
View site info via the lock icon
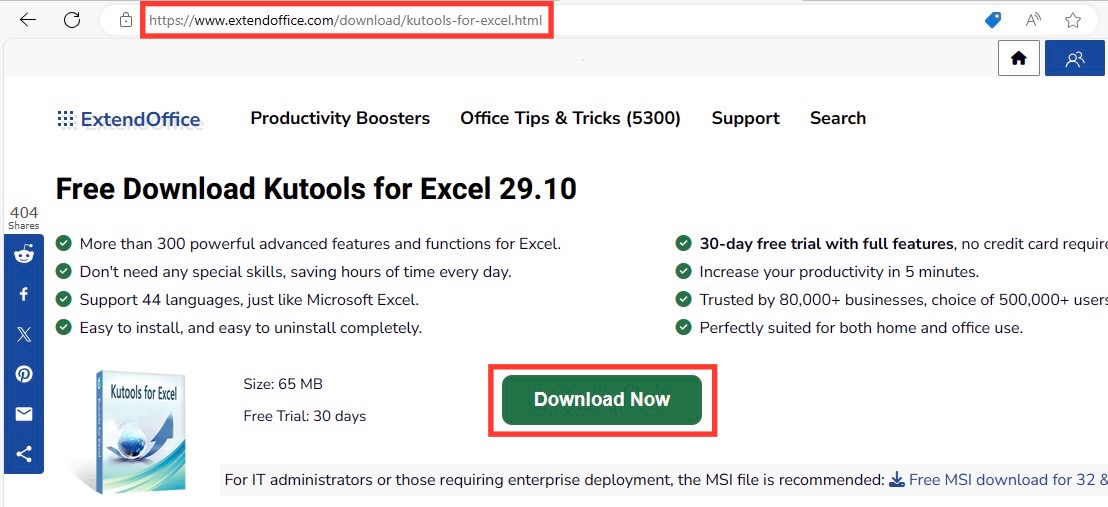click(126, 21)
